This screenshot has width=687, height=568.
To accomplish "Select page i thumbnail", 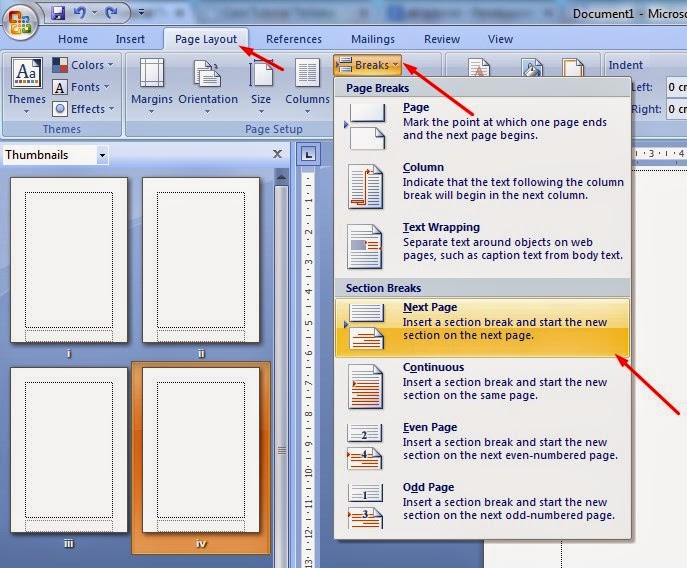I will (x=69, y=260).
